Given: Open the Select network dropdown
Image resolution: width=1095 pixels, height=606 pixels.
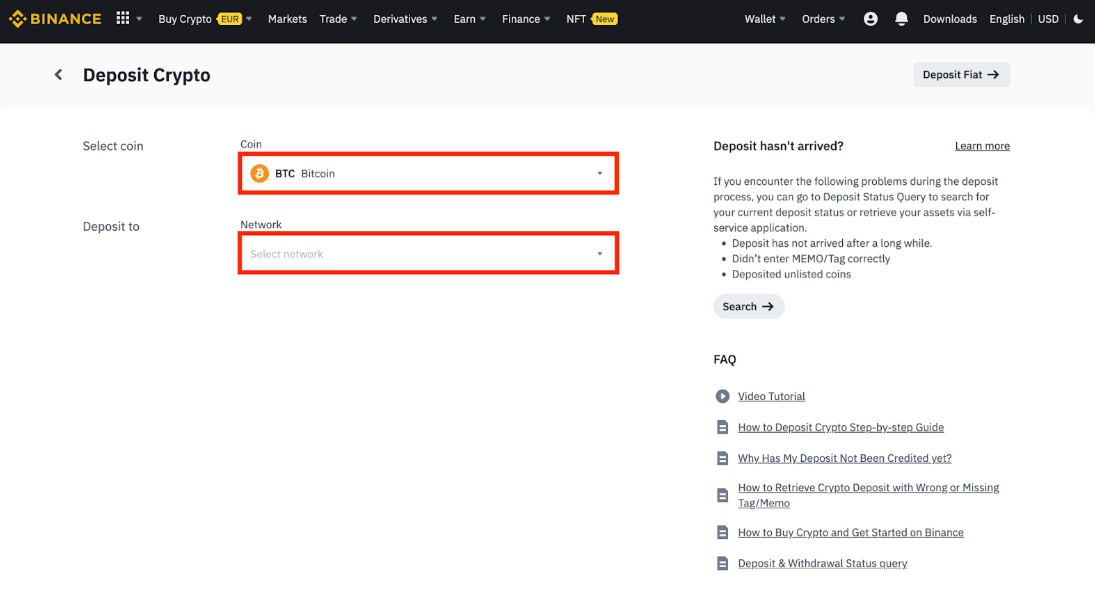Looking at the screenshot, I should 428,254.
